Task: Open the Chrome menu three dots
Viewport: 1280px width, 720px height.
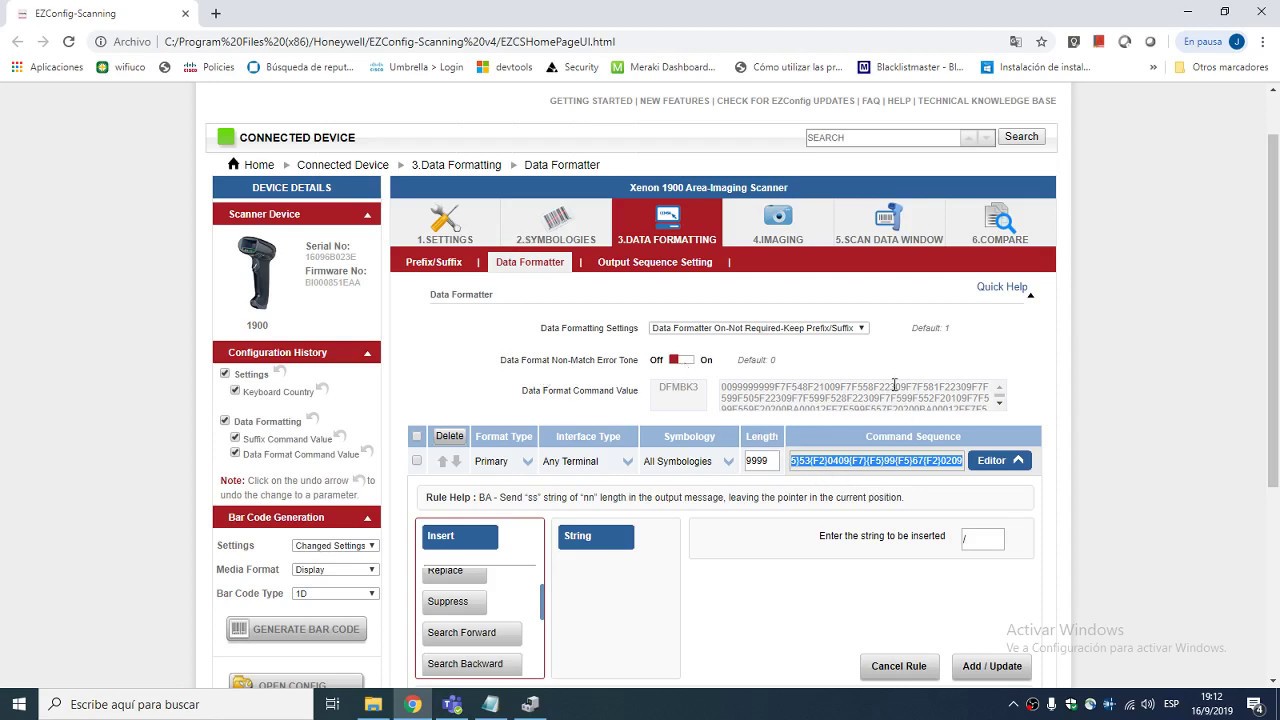Action: 1262,41
